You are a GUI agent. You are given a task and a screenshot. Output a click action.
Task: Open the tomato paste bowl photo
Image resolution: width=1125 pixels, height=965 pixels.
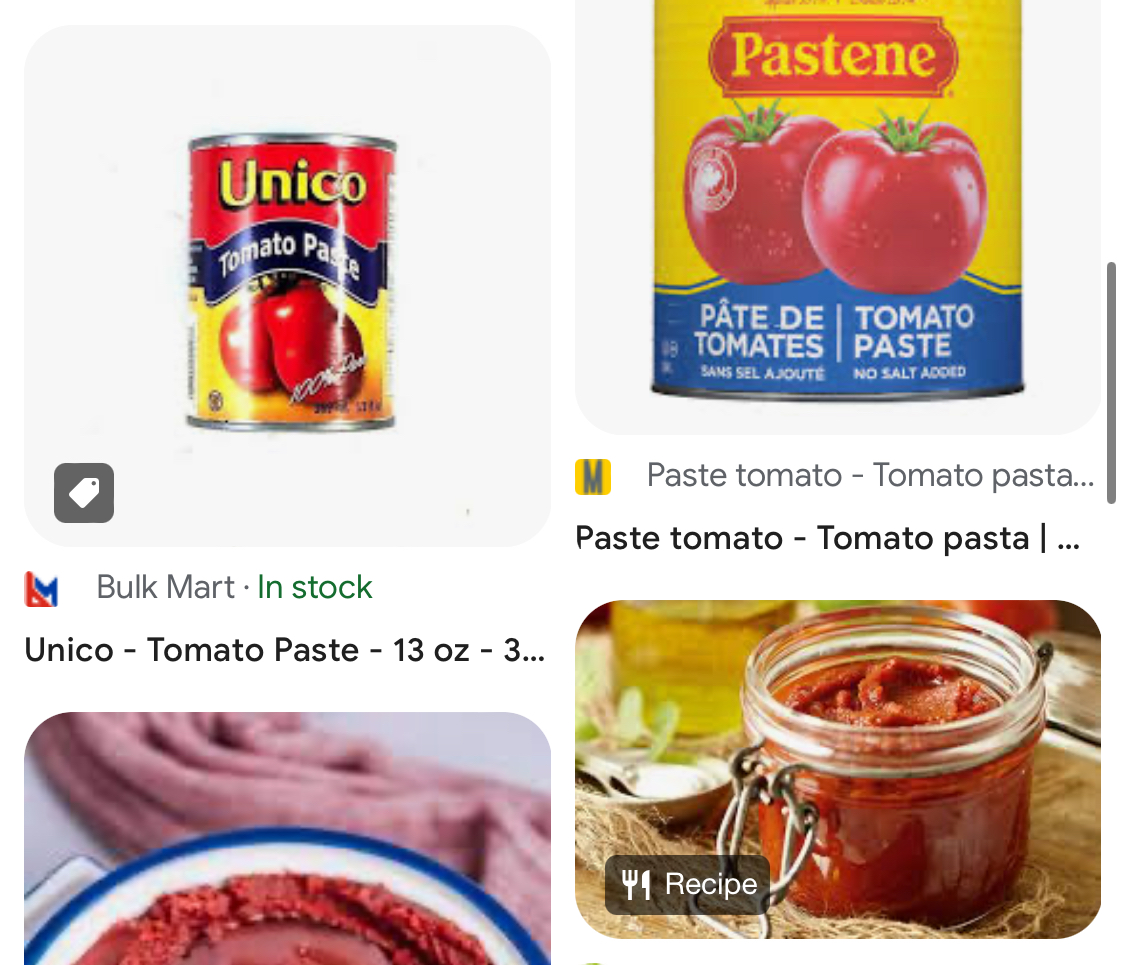point(288,838)
